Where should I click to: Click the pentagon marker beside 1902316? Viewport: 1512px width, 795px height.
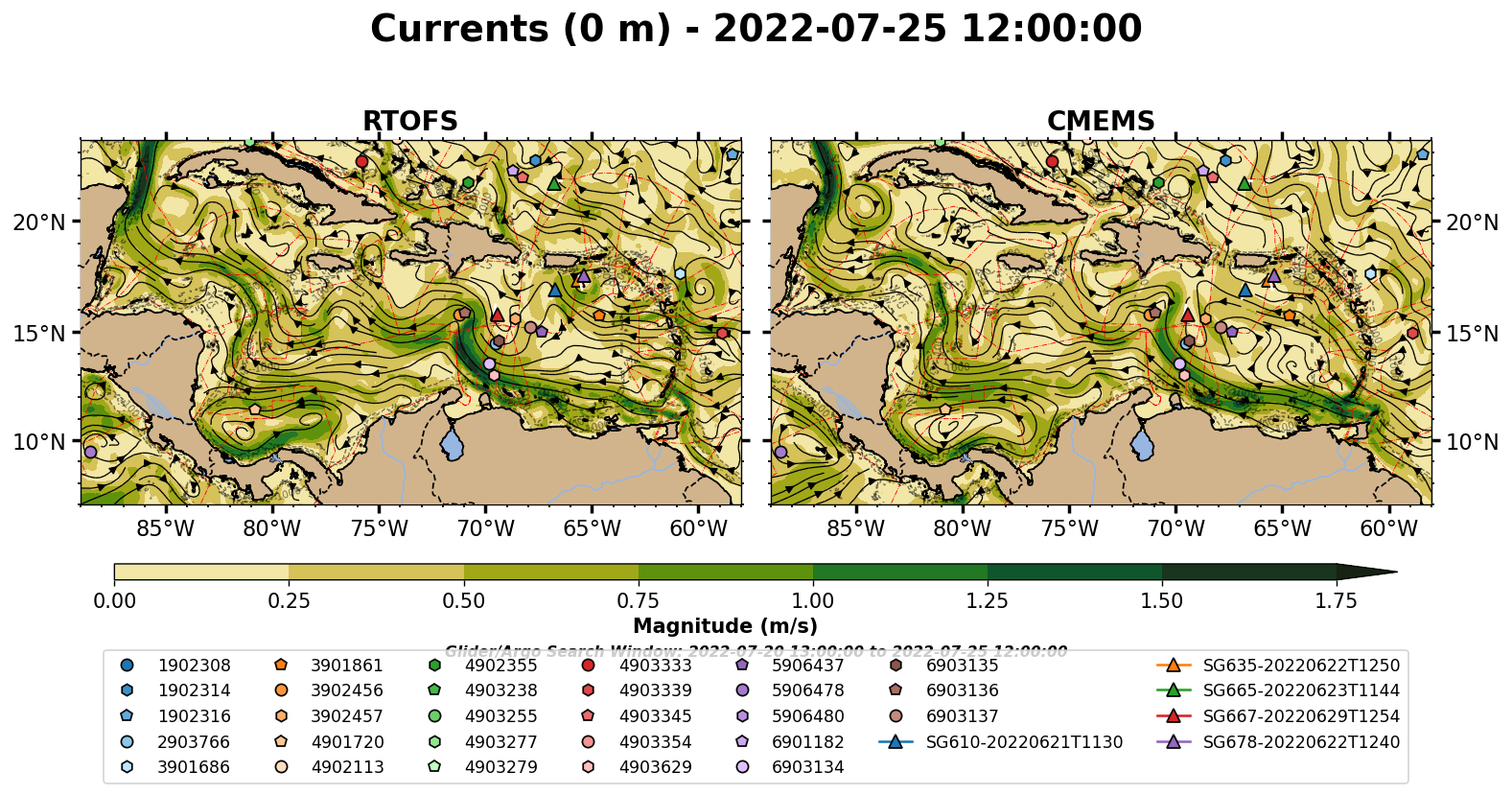click(128, 715)
